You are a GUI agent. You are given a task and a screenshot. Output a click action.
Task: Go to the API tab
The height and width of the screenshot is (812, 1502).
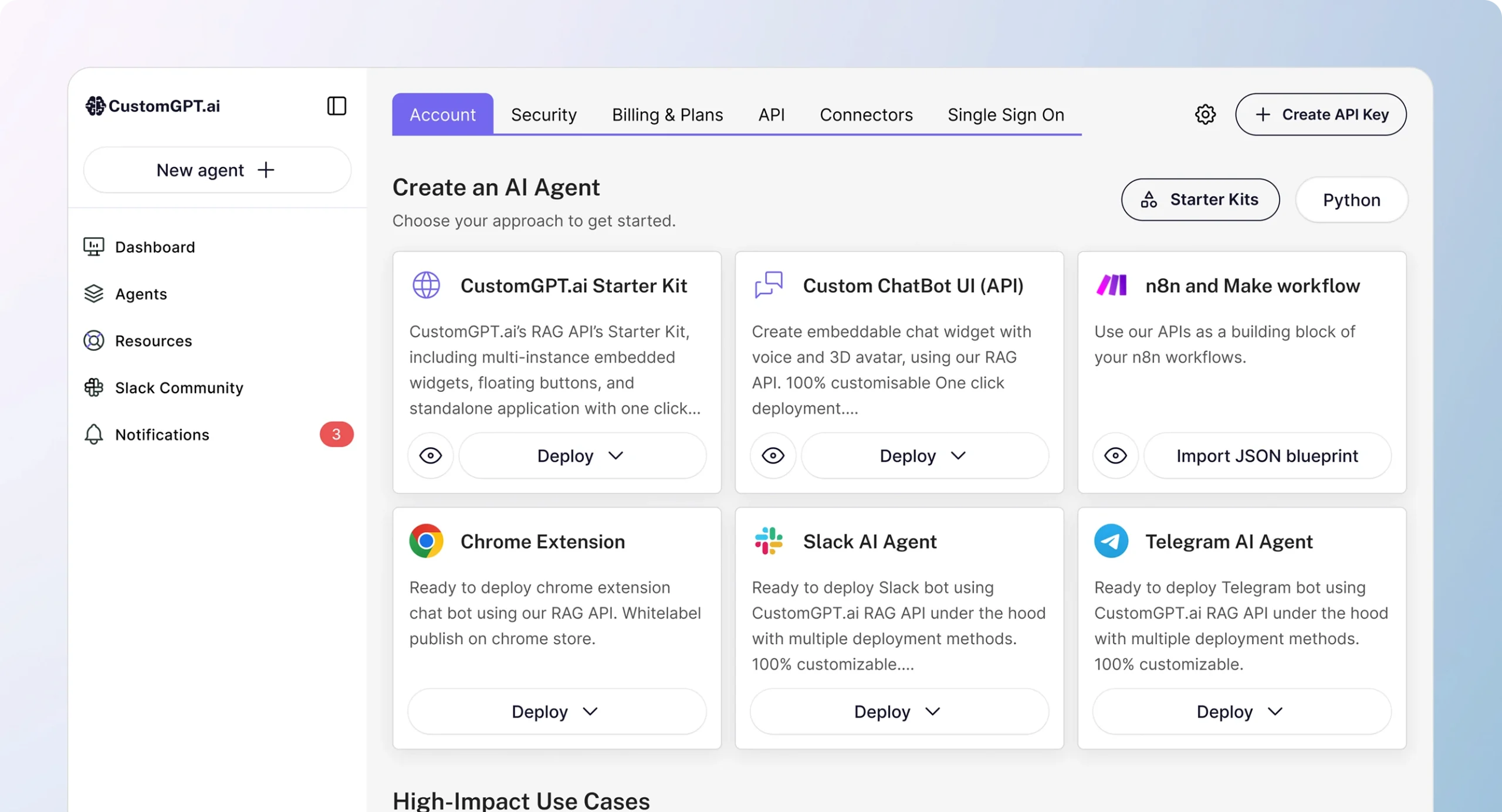click(772, 114)
